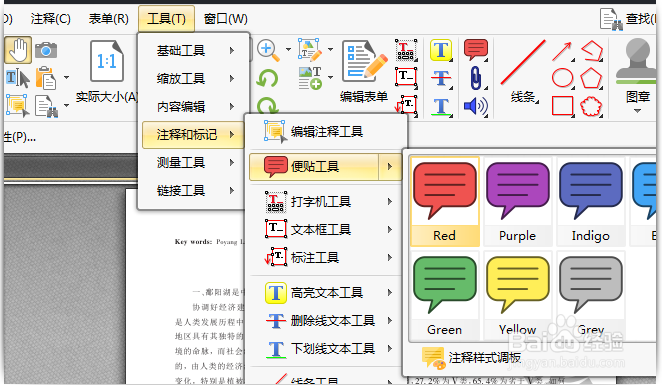
Task: Pick the Purple sticky note style
Action: click(x=518, y=201)
